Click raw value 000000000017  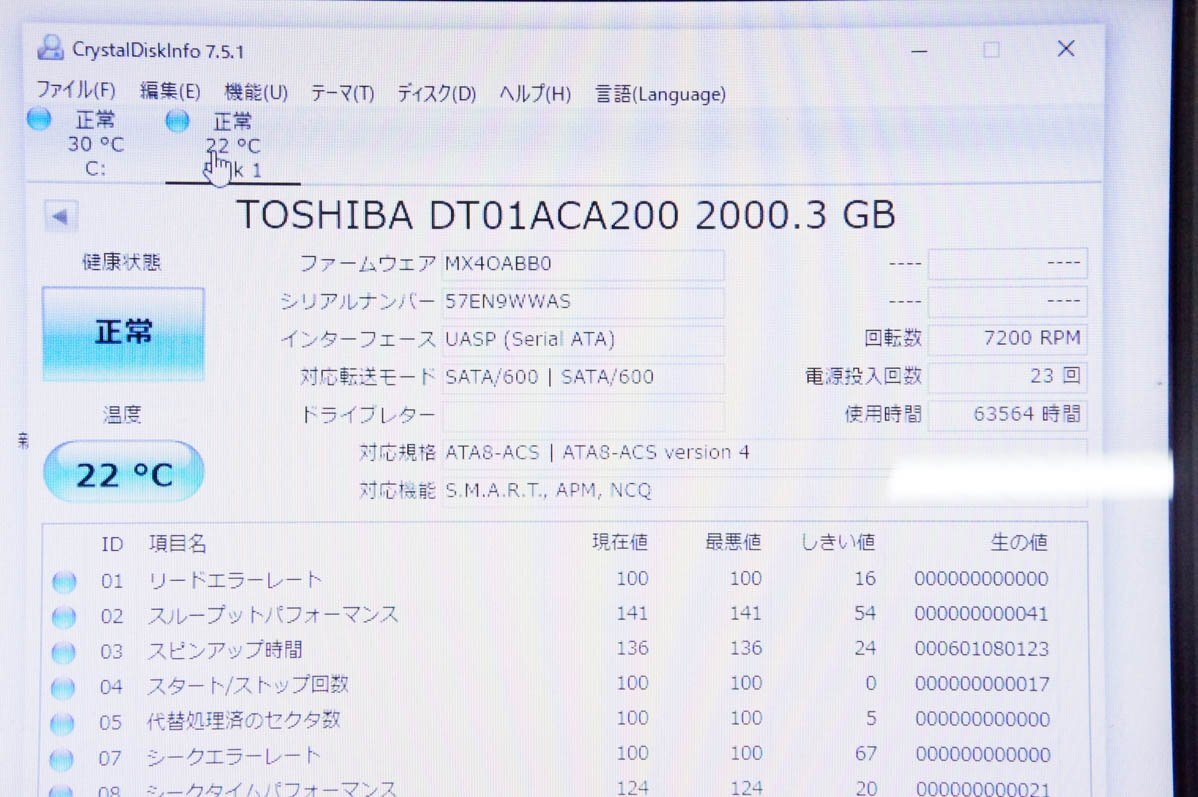tap(982, 684)
